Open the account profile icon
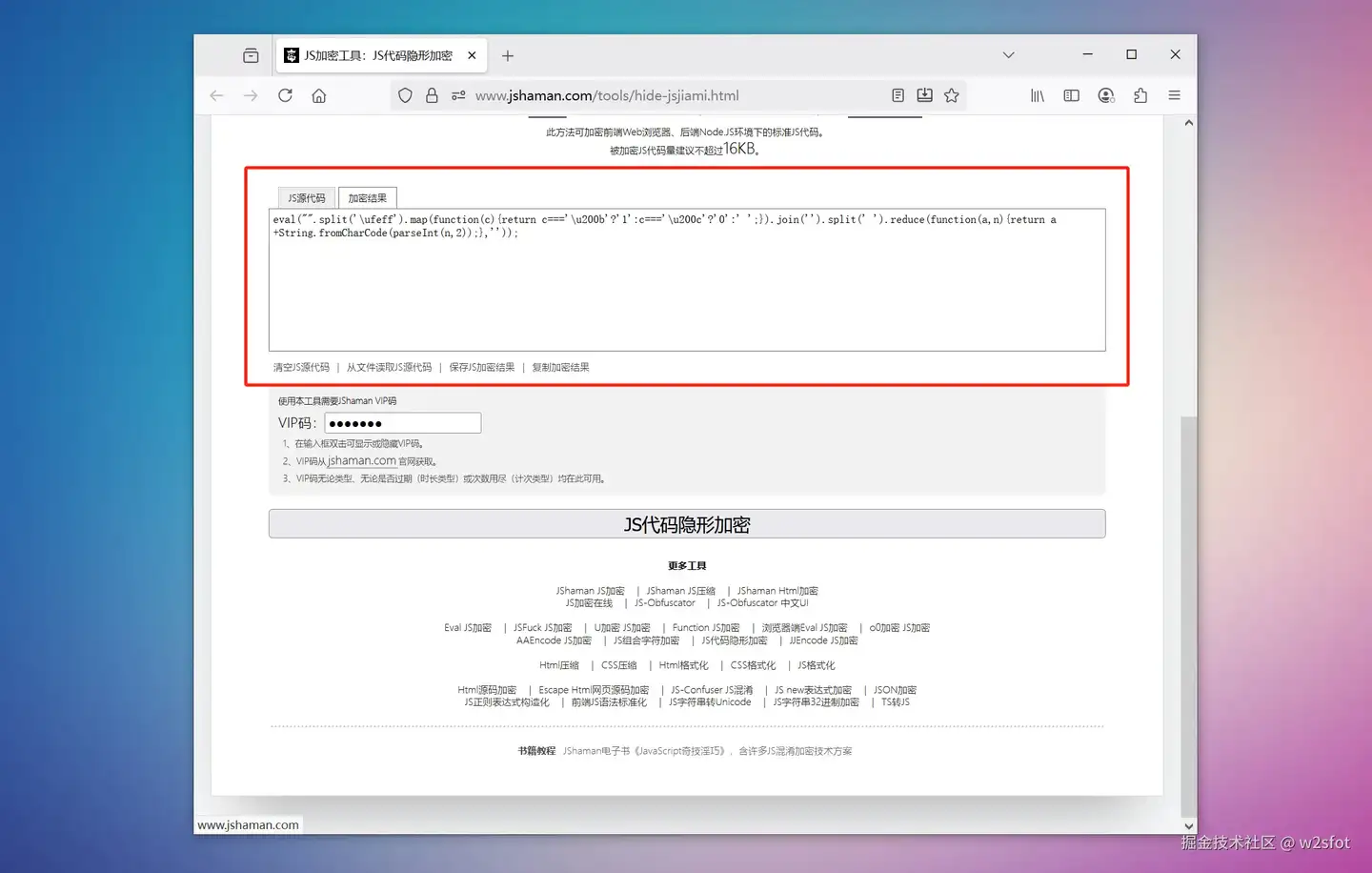The height and width of the screenshot is (873, 1372). [1105, 95]
